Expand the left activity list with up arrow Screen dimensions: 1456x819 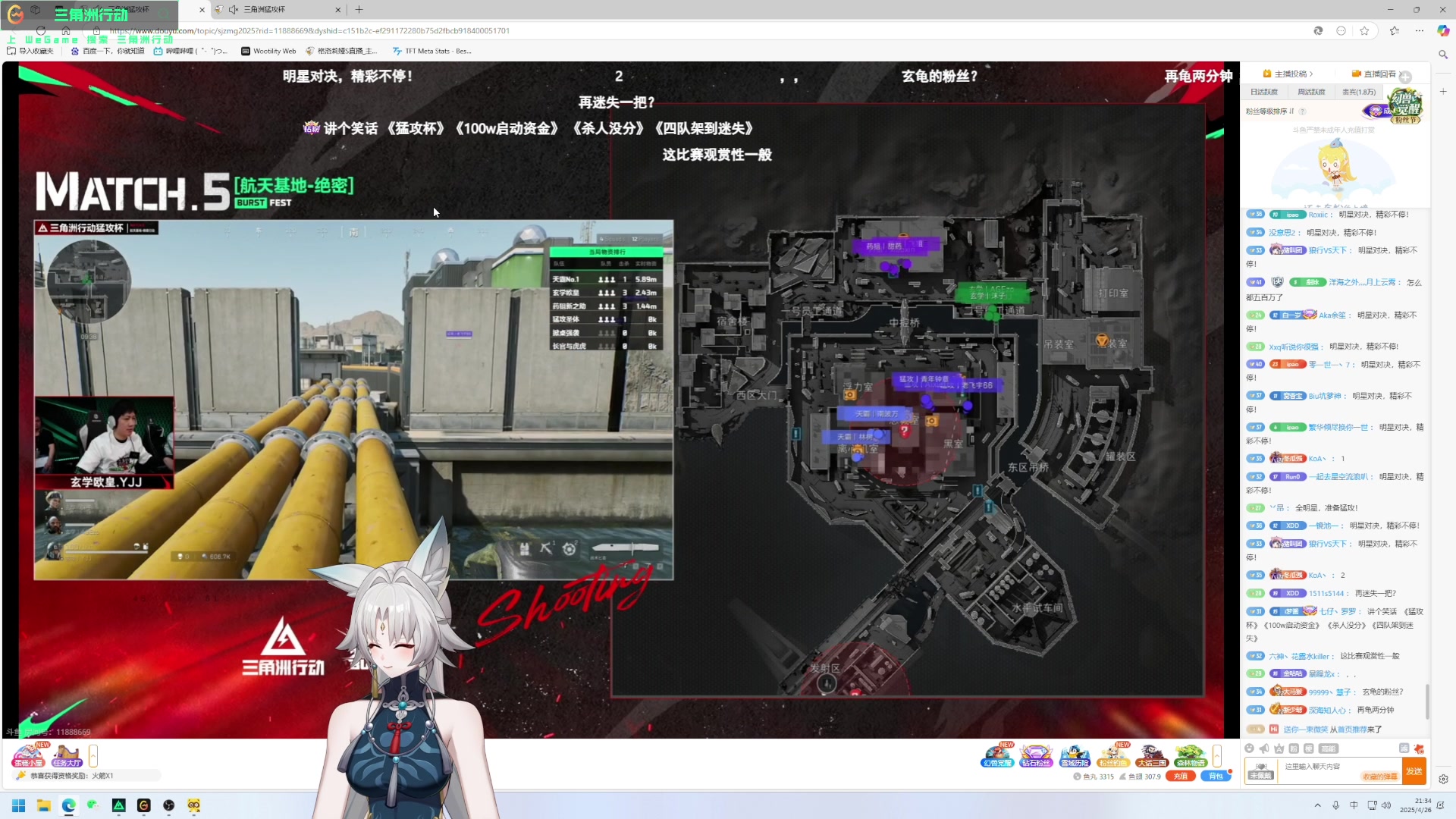coord(93,755)
